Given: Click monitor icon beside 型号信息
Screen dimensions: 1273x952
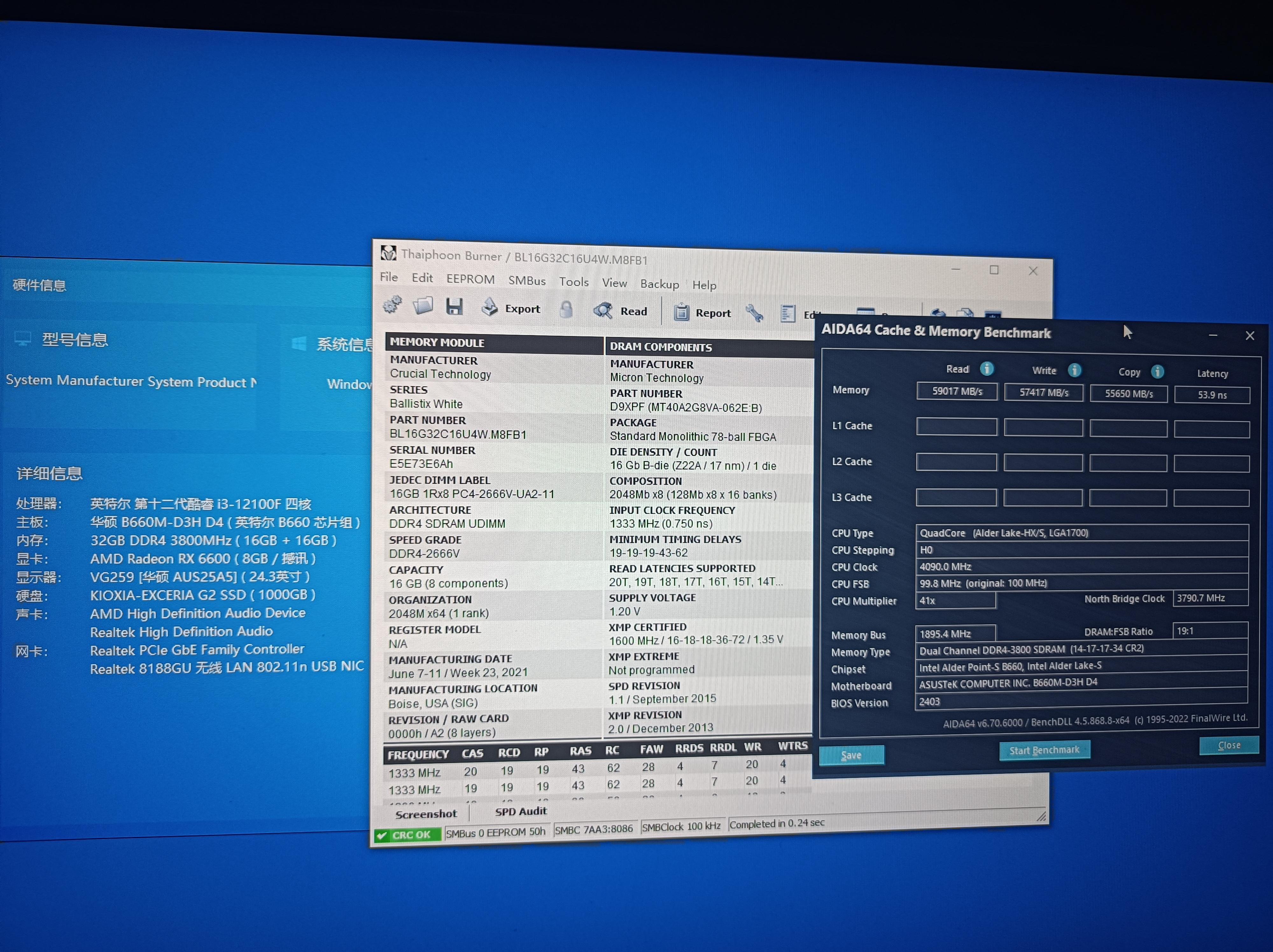Looking at the screenshot, I should click(x=23, y=339).
